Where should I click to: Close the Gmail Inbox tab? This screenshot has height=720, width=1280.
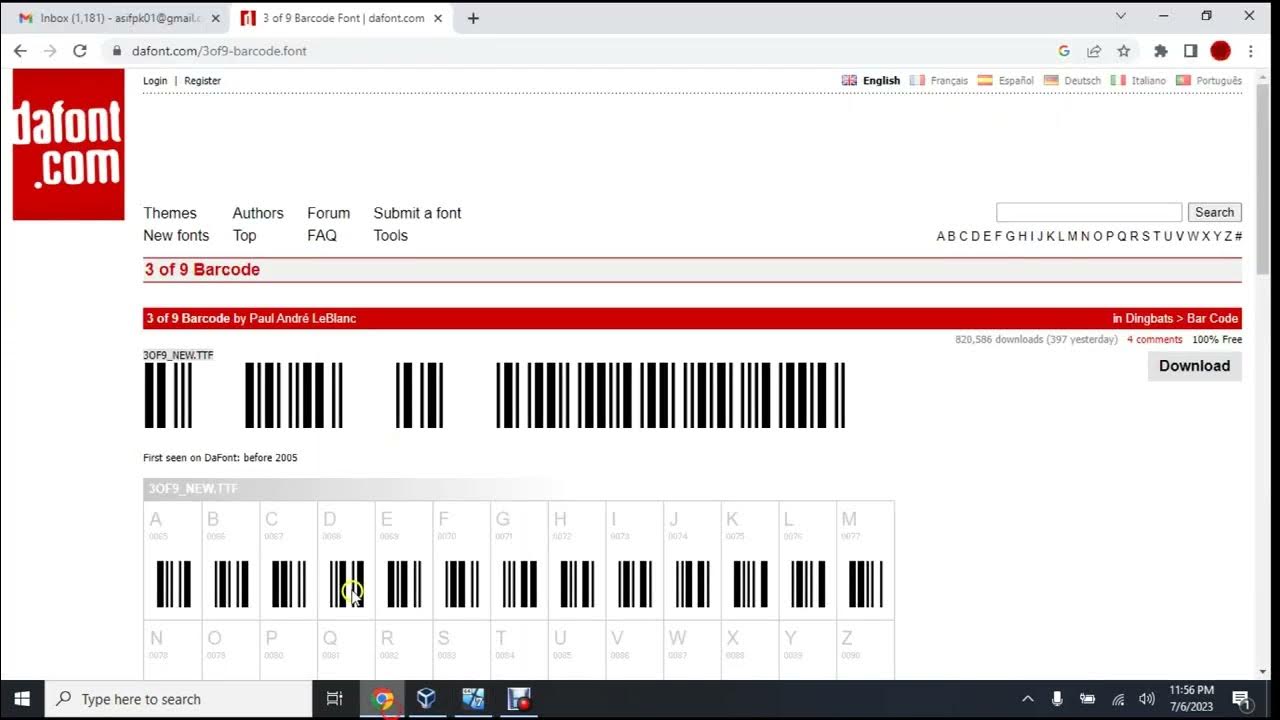215,18
